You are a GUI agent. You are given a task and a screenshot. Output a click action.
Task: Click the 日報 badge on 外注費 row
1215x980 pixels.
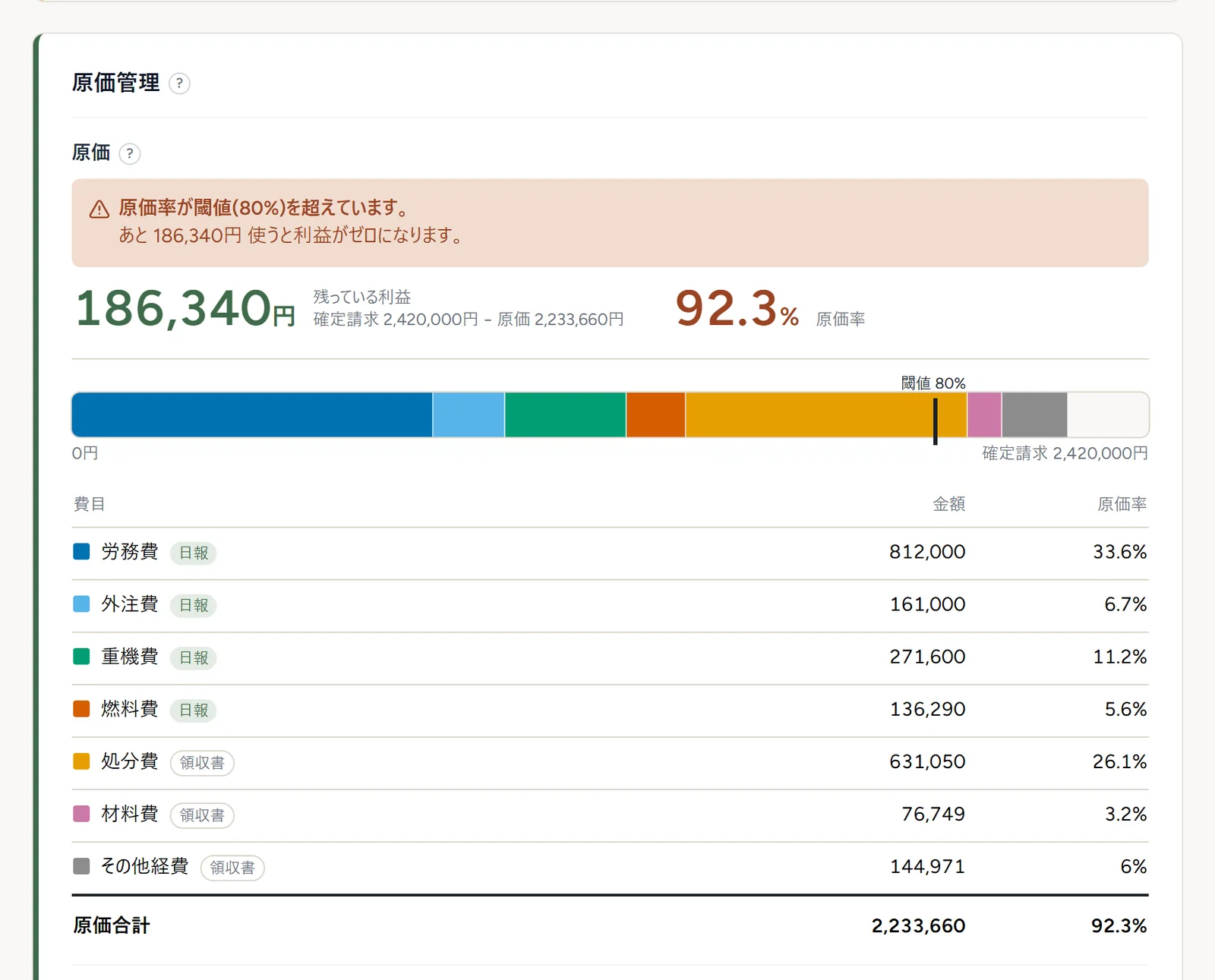click(x=194, y=605)
